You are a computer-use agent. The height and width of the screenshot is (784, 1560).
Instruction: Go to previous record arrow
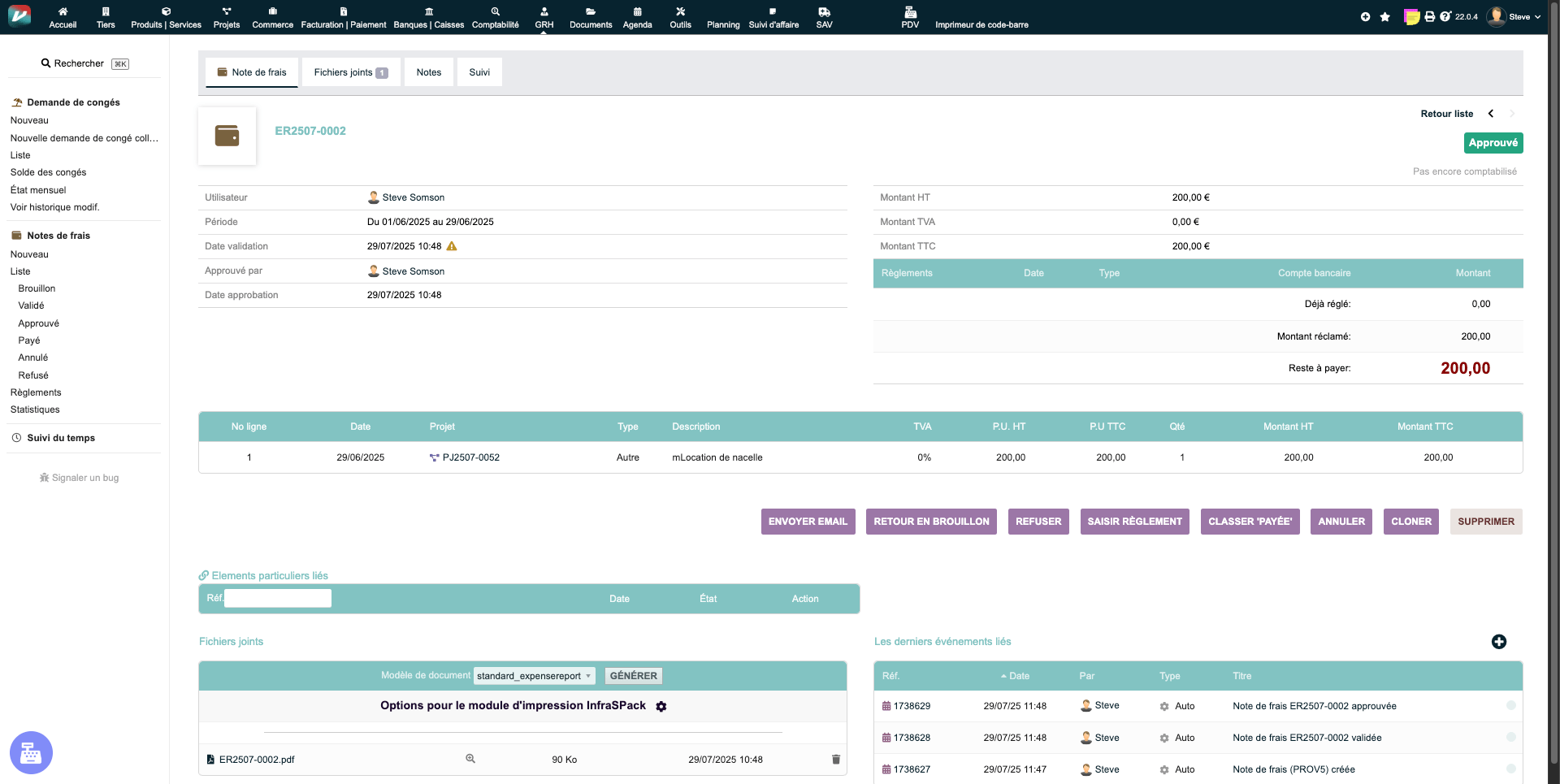coord(1491,114)
